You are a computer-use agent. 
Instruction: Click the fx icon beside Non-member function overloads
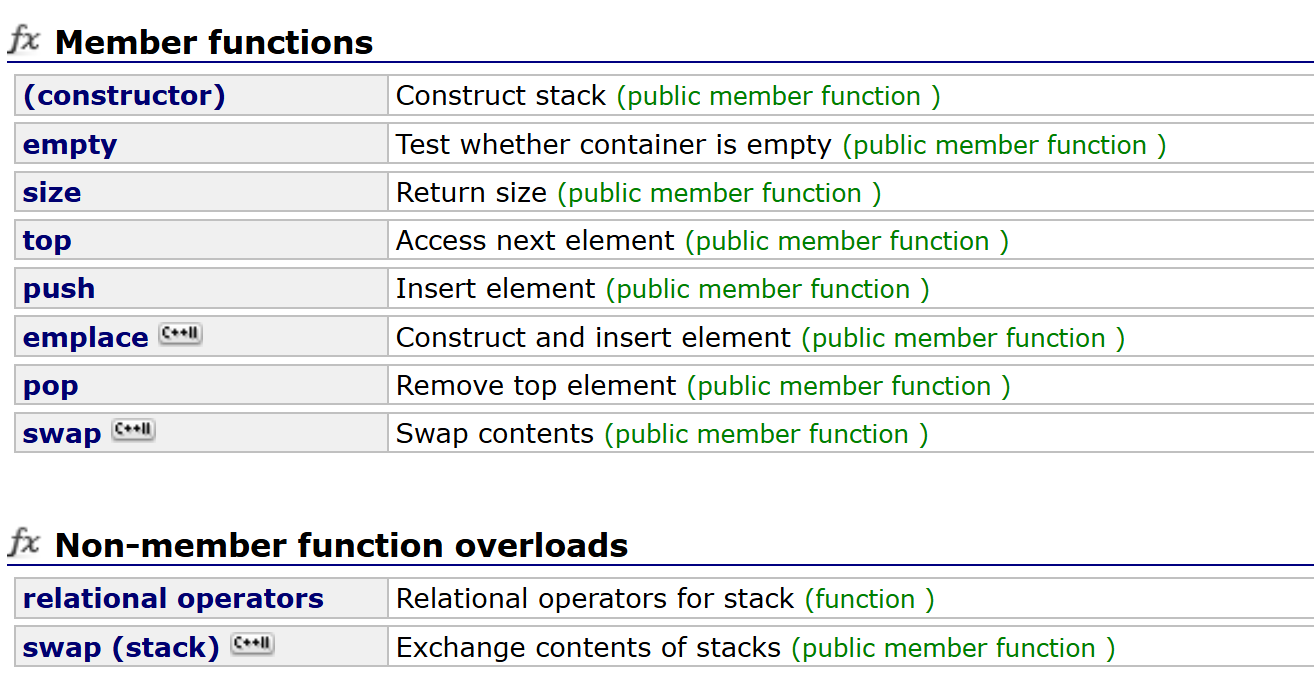[24, 543]
